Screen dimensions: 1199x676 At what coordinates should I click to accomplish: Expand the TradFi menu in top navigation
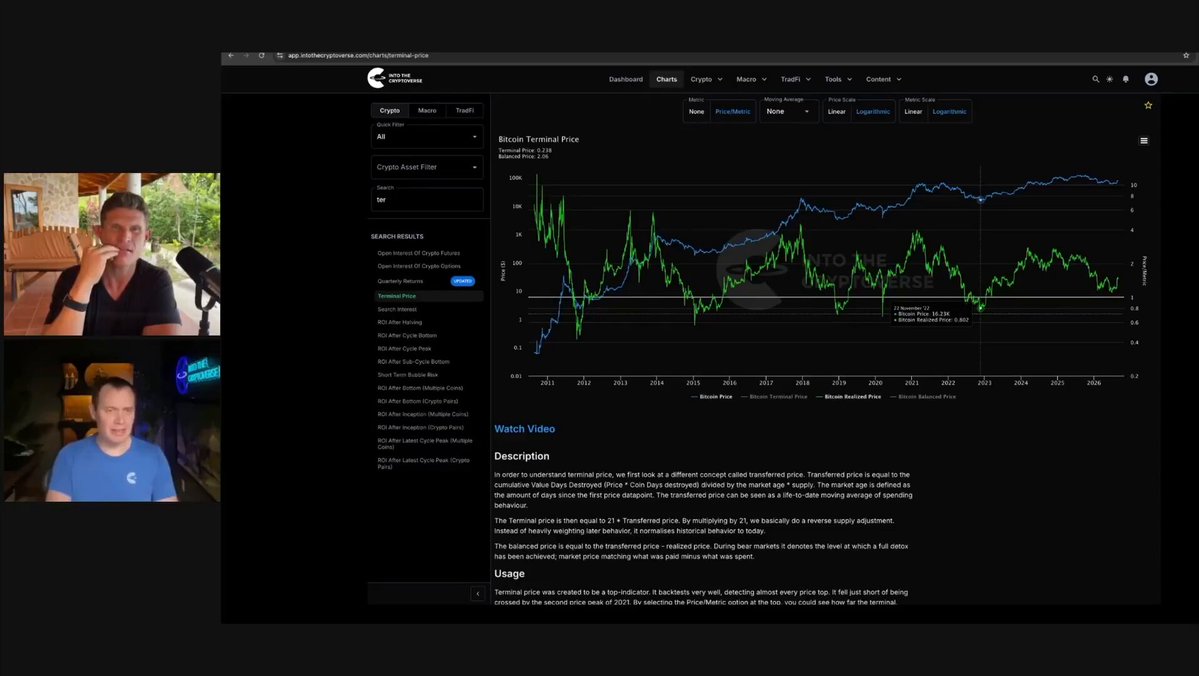795,79
